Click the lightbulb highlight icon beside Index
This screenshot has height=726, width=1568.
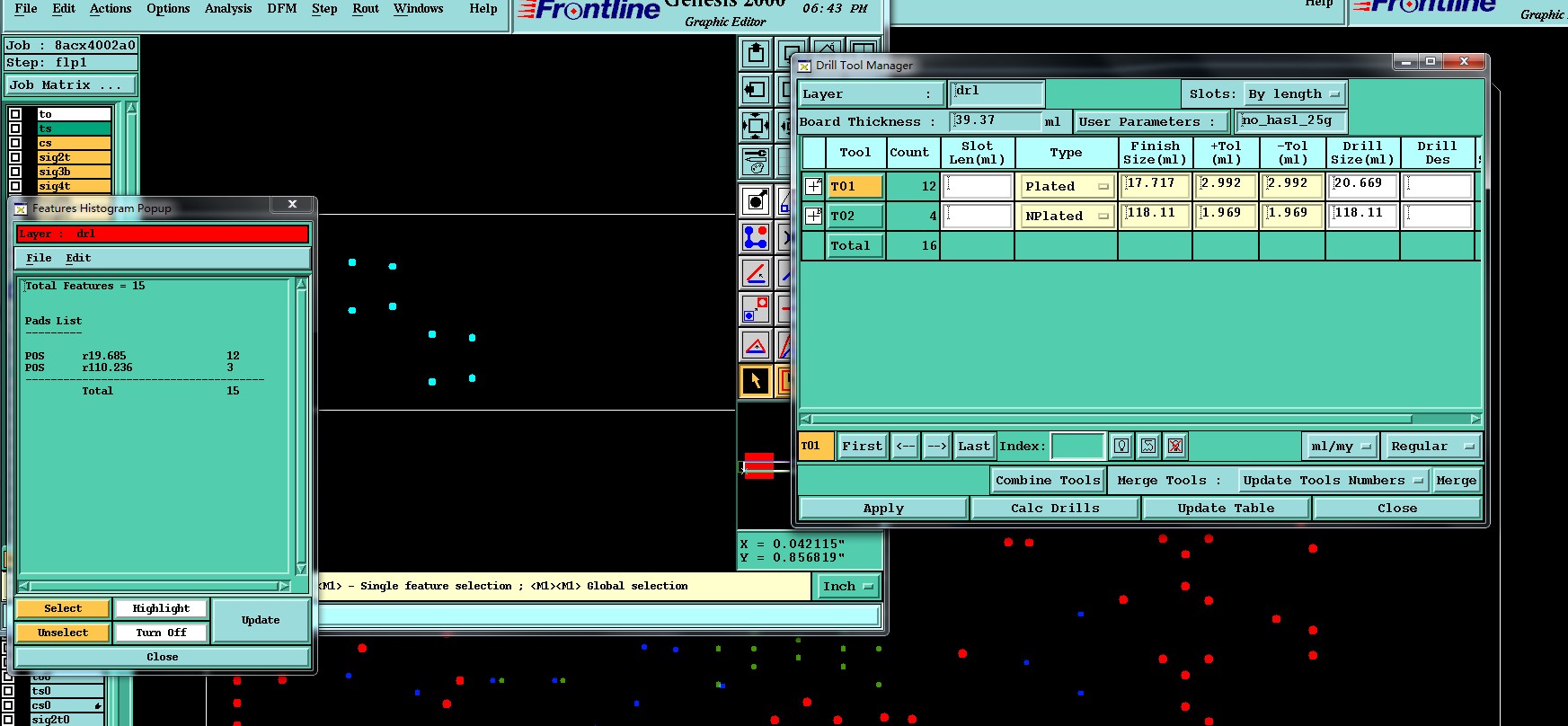tap(1121, 446)
